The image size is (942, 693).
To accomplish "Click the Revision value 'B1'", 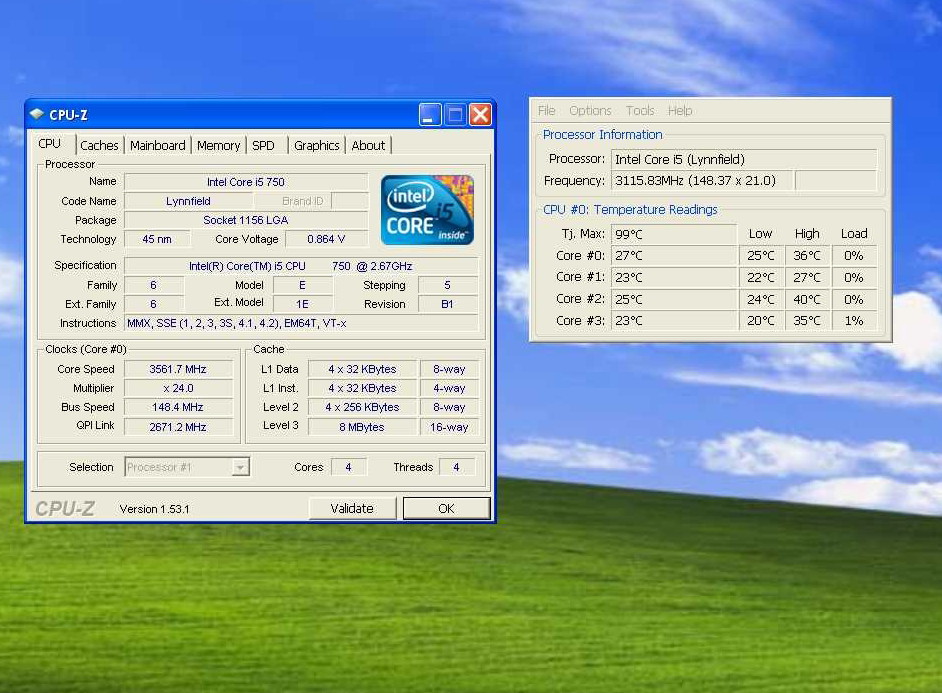I will 448,304.
